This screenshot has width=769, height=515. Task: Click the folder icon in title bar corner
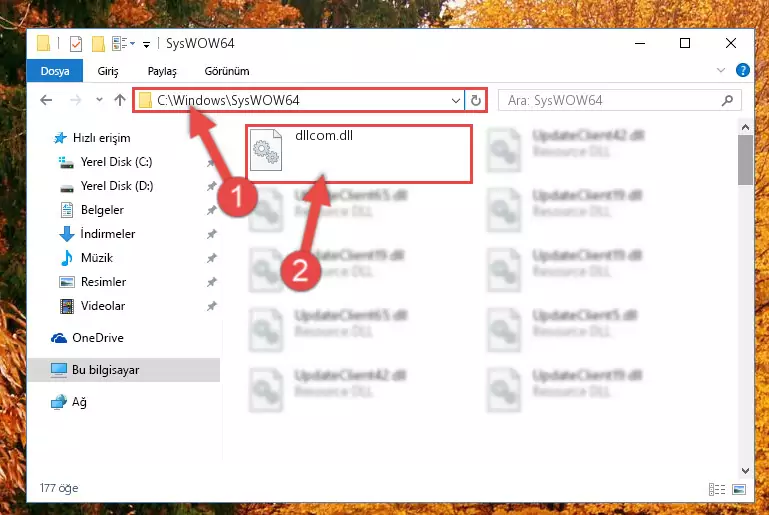pyautogui.click(x=44, y=44)
